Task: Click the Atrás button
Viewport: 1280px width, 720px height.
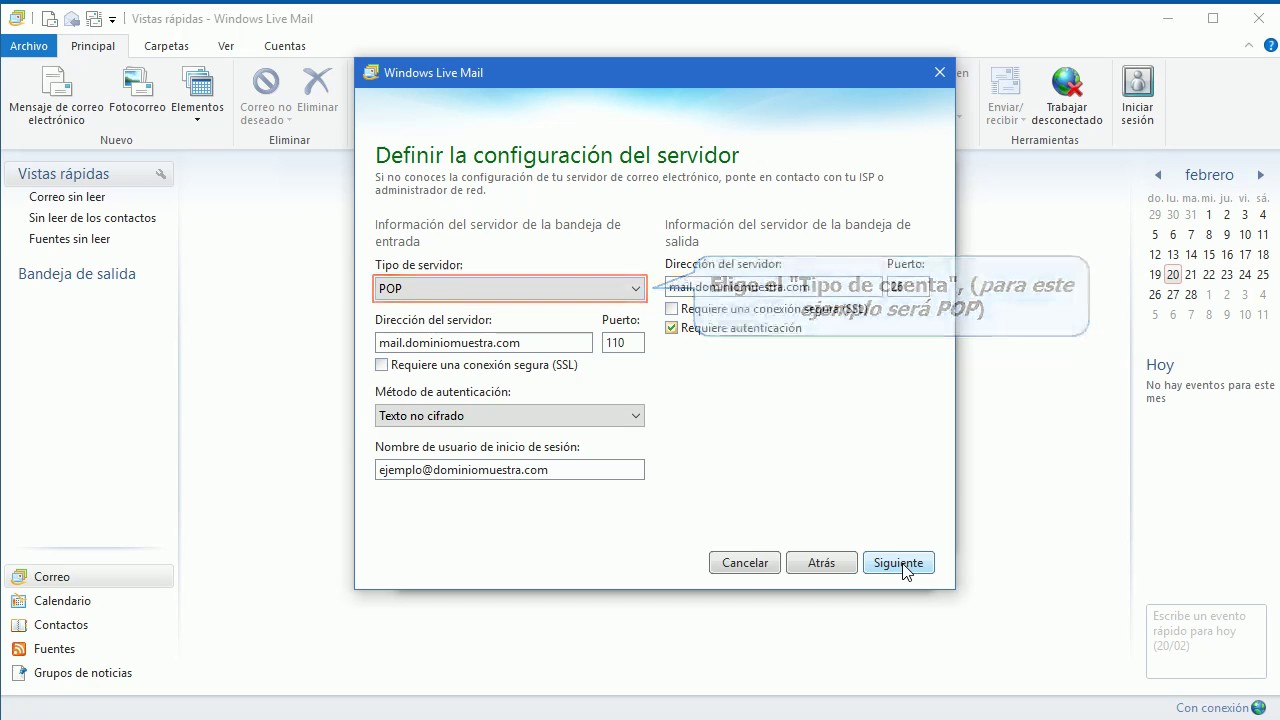Action: click(x=822, y=563)
